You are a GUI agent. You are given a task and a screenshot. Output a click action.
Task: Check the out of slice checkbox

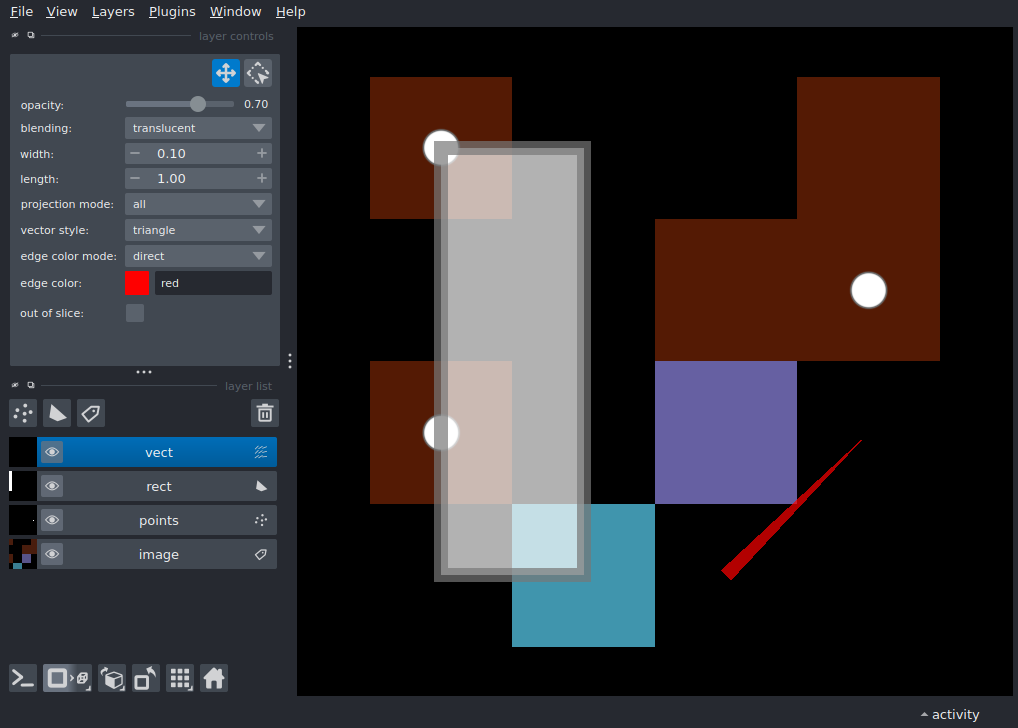point(134,312)
